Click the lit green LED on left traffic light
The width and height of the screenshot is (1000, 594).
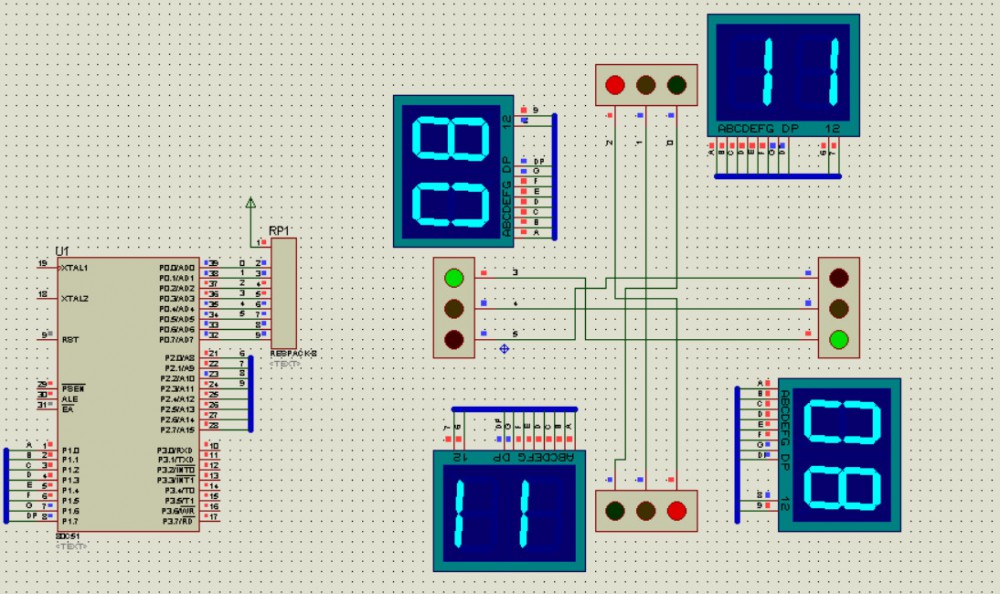[454, 277]
